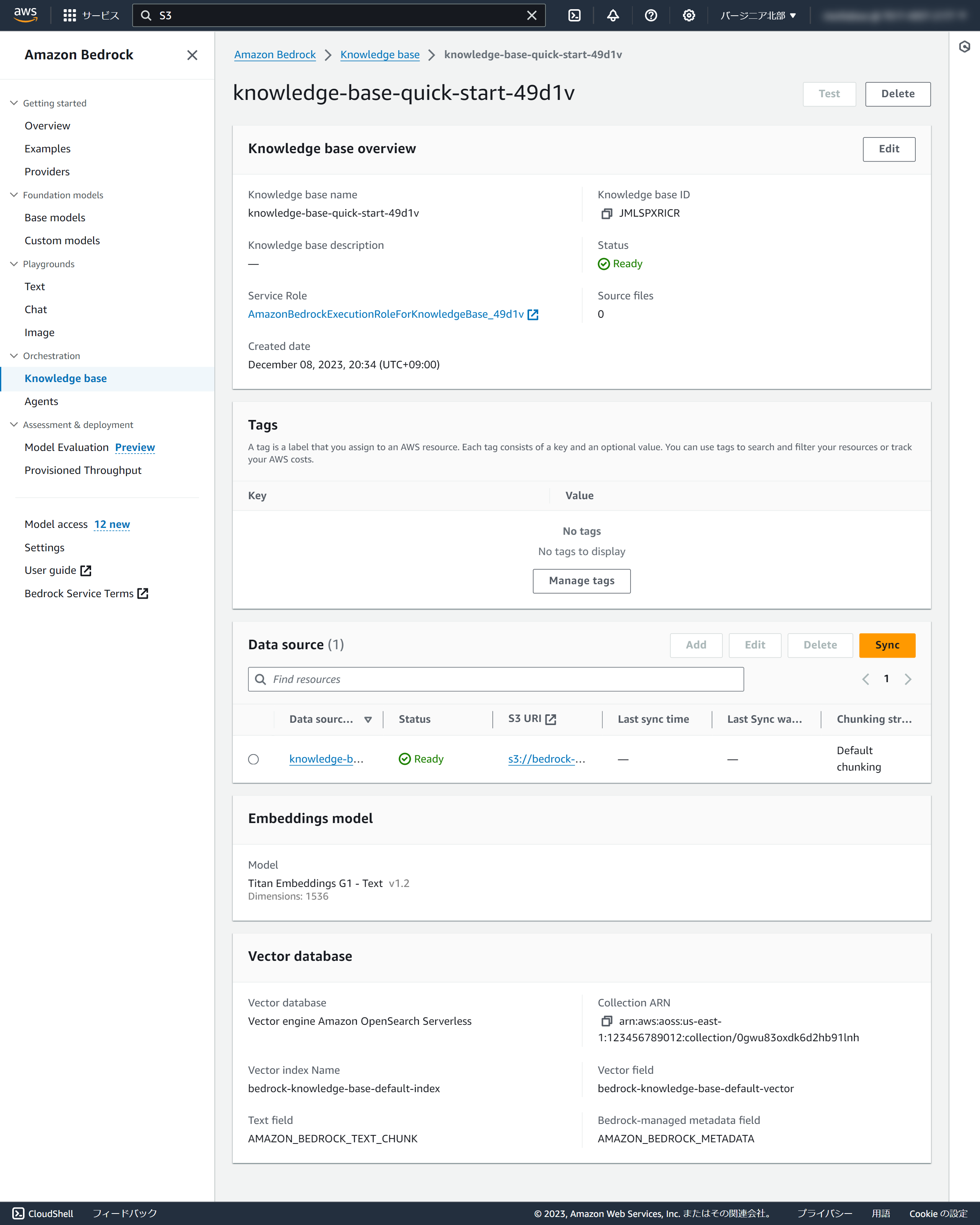Screen dimensions: 980x1225
Task: Open the region dropdown バージニア北部
Action: pyautogui.click(x=758, y=15)
